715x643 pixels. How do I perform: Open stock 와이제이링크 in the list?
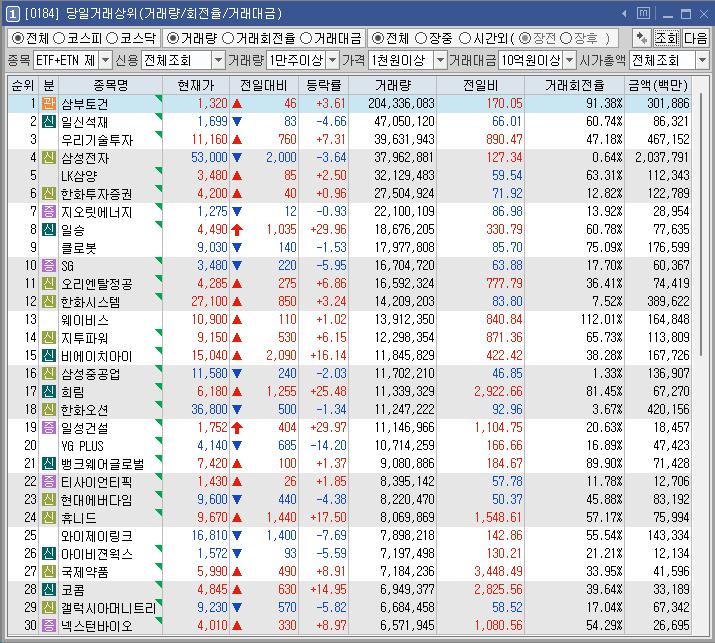pyautogui.click(x=97, y=535)
